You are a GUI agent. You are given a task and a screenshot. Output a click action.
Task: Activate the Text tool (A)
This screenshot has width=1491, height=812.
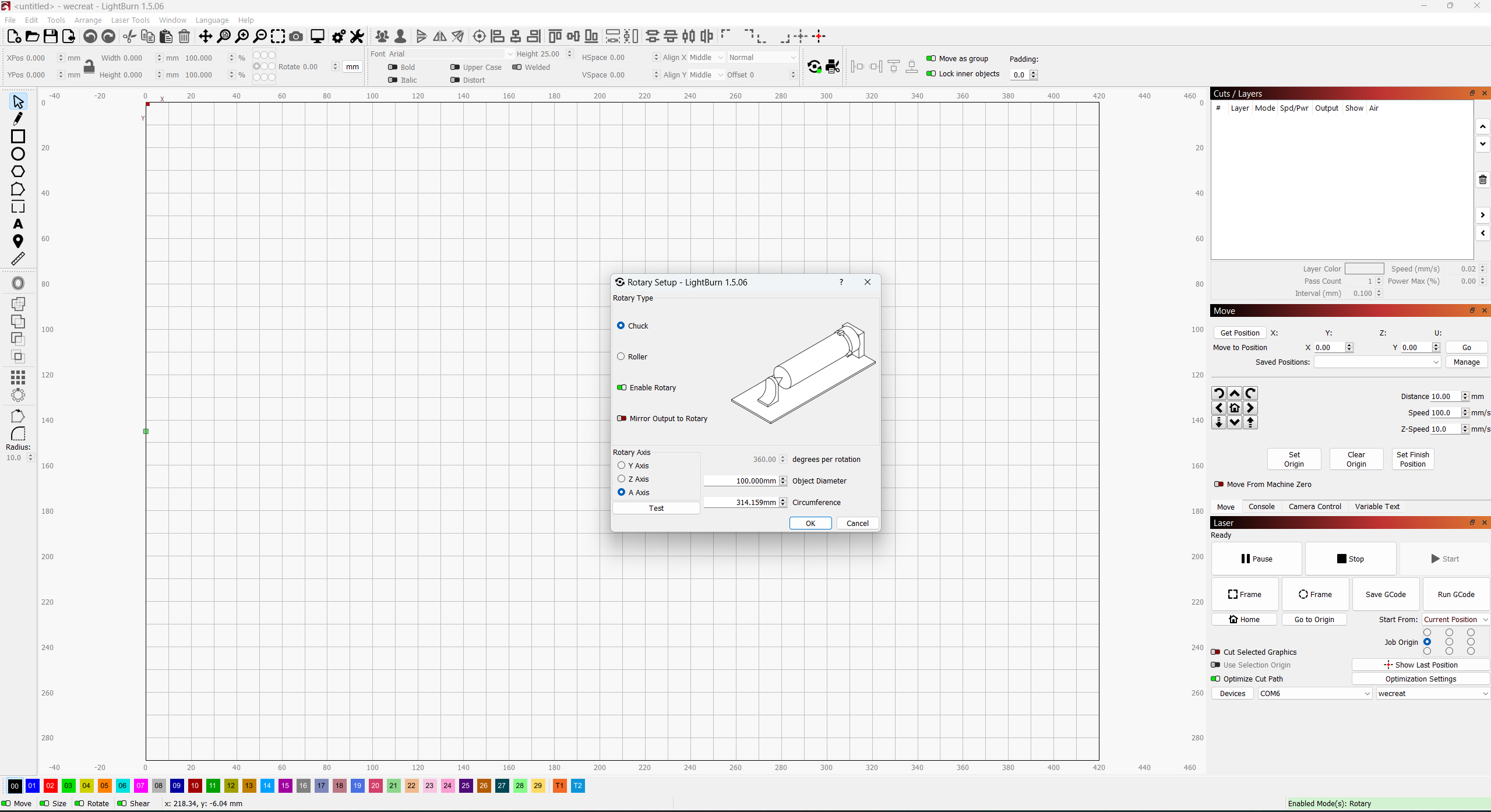18,224
